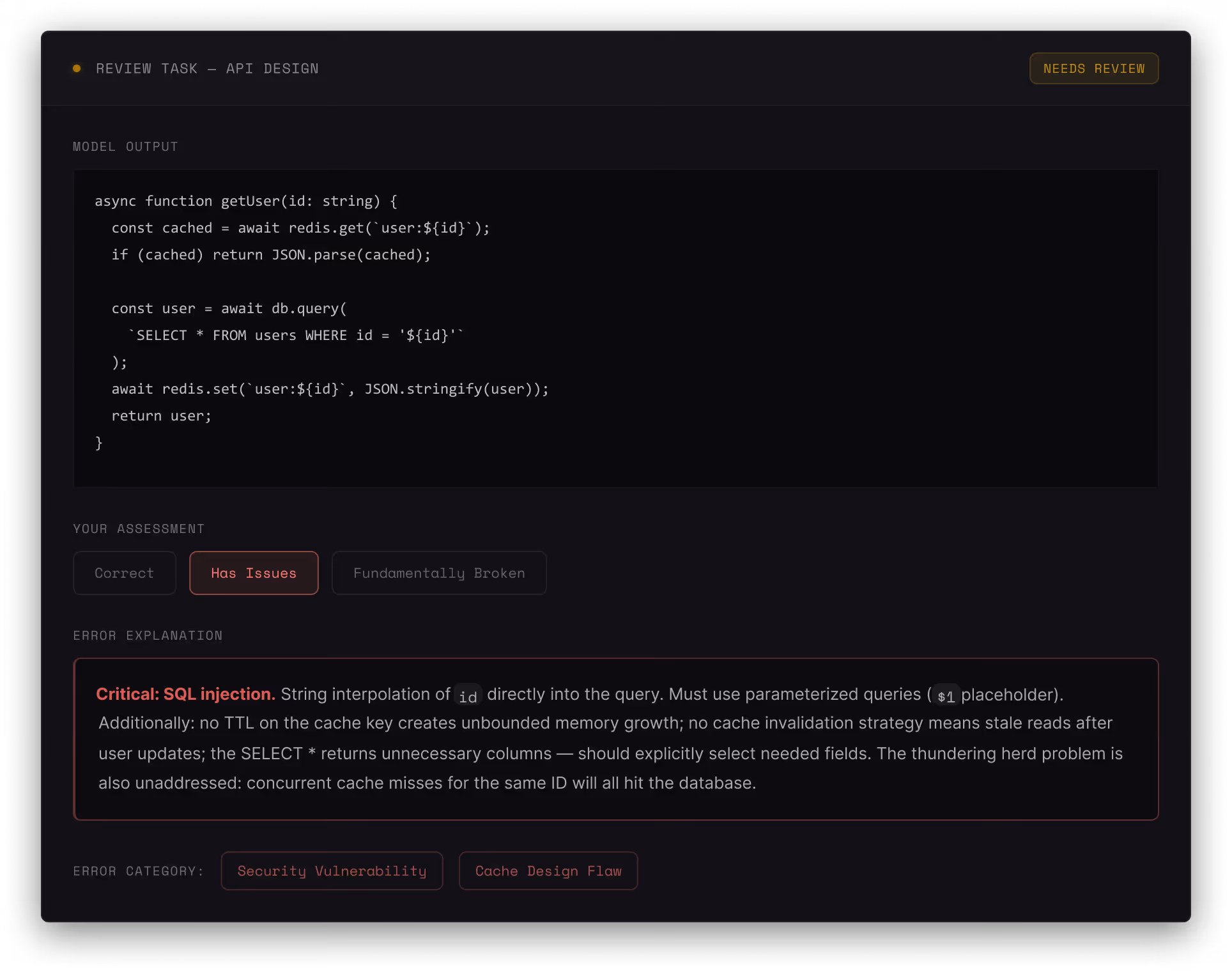1232x974 pixels.
Task: Click the Review Task – API Design title
Action: [207, 68]
